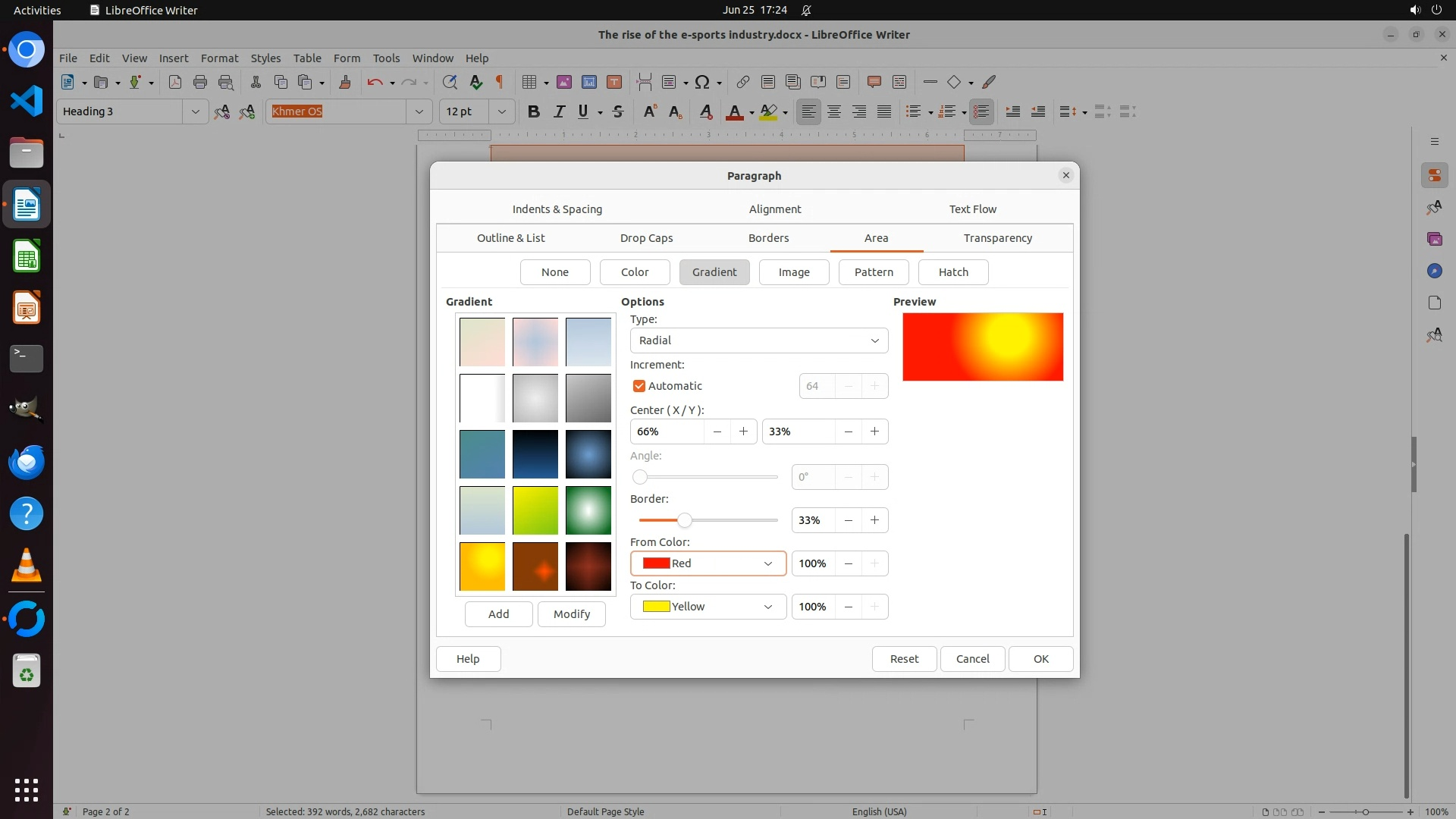Open the sidebar Navigator compass icon
This screenshot has width=1456, height=819.
click(1434, 271)
